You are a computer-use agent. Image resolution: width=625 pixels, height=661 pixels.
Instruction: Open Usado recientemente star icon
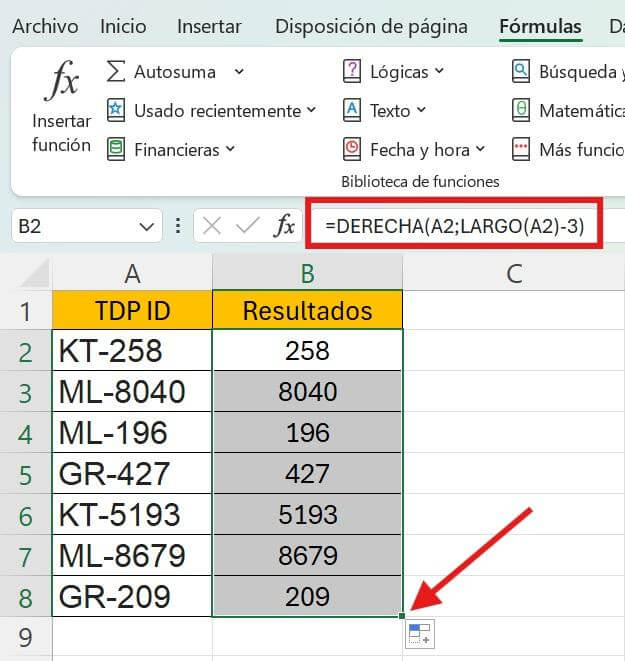pos(115,110)
